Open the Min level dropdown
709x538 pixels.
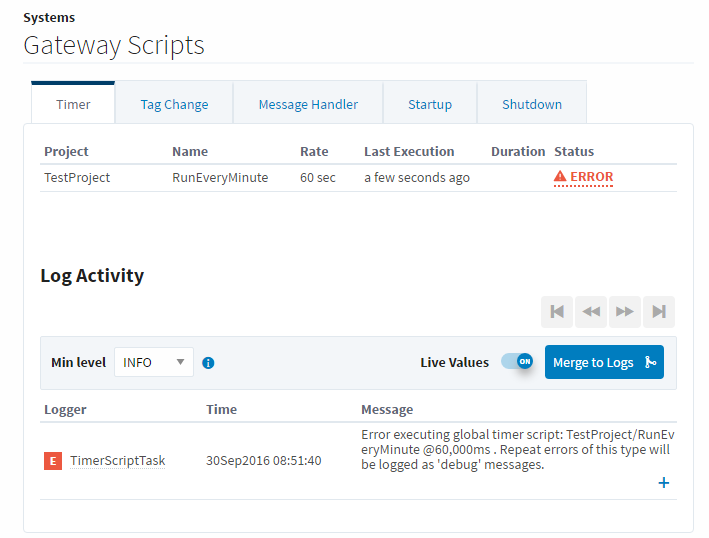pos(153,362)
